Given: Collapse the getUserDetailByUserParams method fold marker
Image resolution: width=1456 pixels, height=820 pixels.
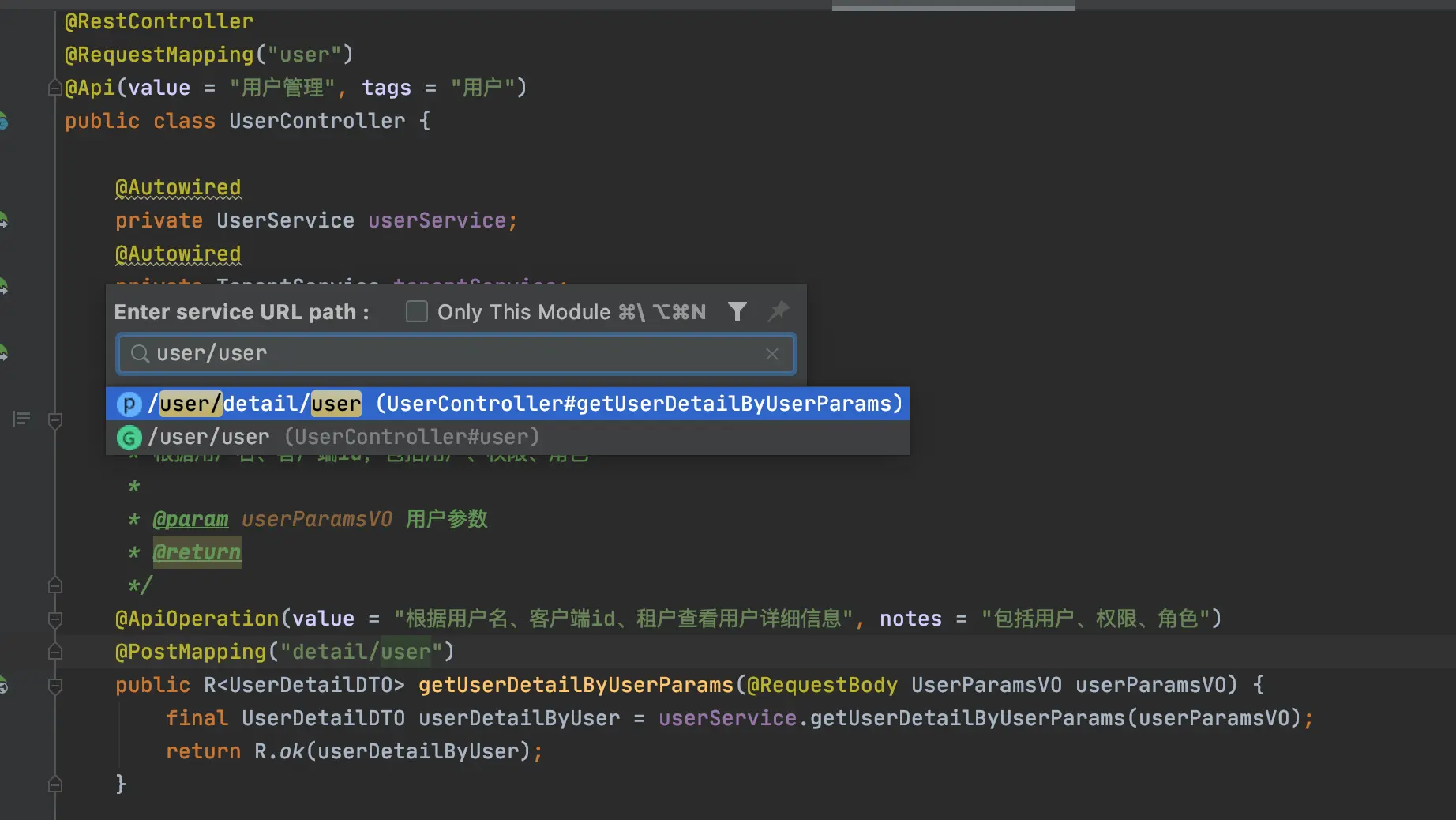Looking at the screenshot, I should pos(55,686).
